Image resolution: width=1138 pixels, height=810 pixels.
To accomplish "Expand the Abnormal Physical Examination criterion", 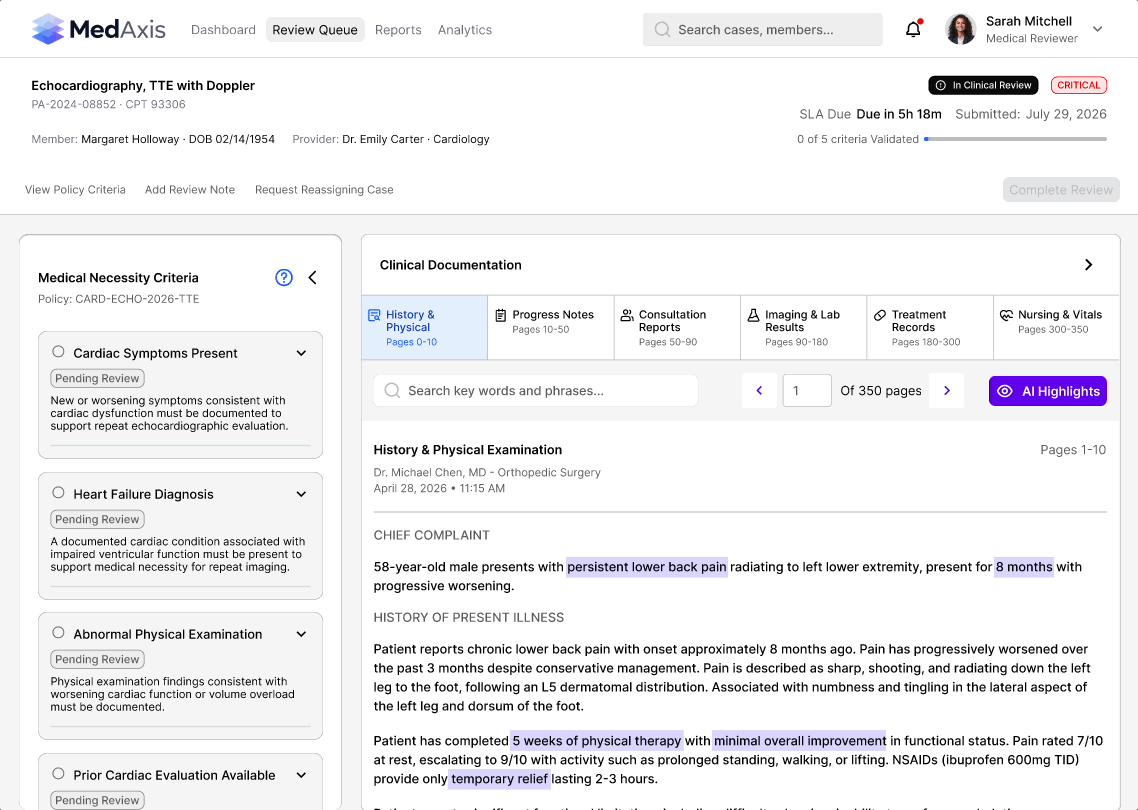I will [x=301, y=634].
